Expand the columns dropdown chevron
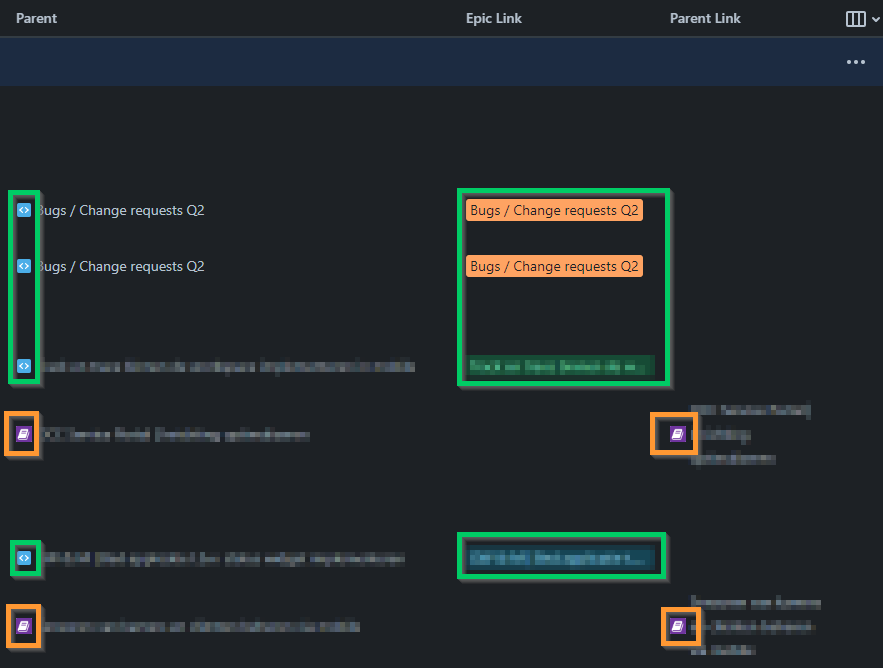Viewport: 883px width, 668px height. (x=876, y=19)
